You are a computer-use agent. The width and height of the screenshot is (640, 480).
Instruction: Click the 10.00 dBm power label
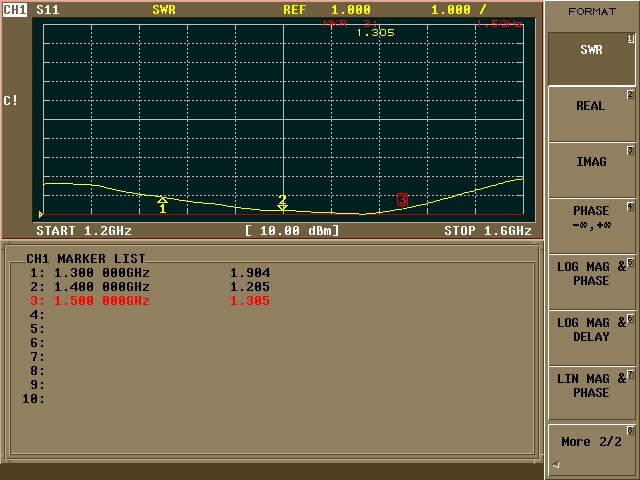click(292, 231)
